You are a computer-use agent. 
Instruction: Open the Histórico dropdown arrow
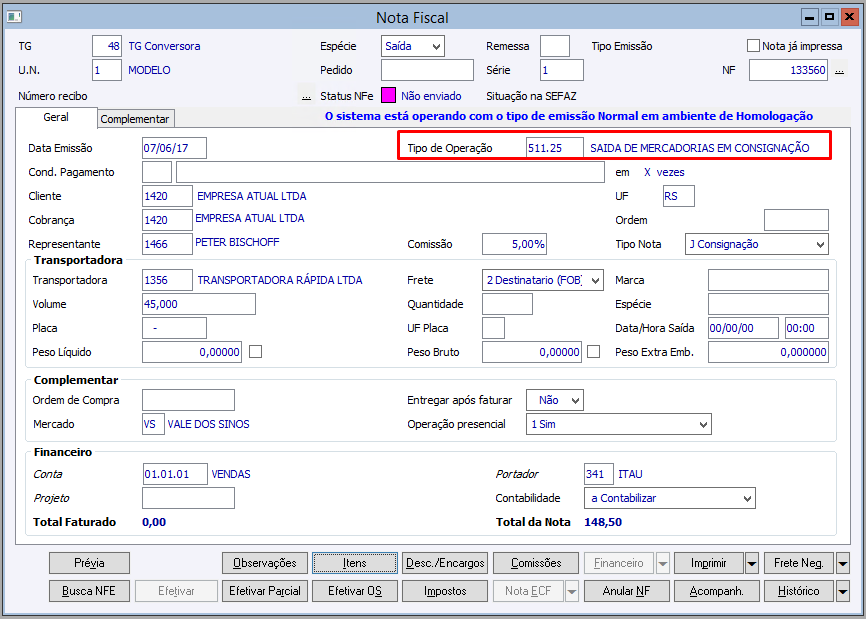click(843, 591)
